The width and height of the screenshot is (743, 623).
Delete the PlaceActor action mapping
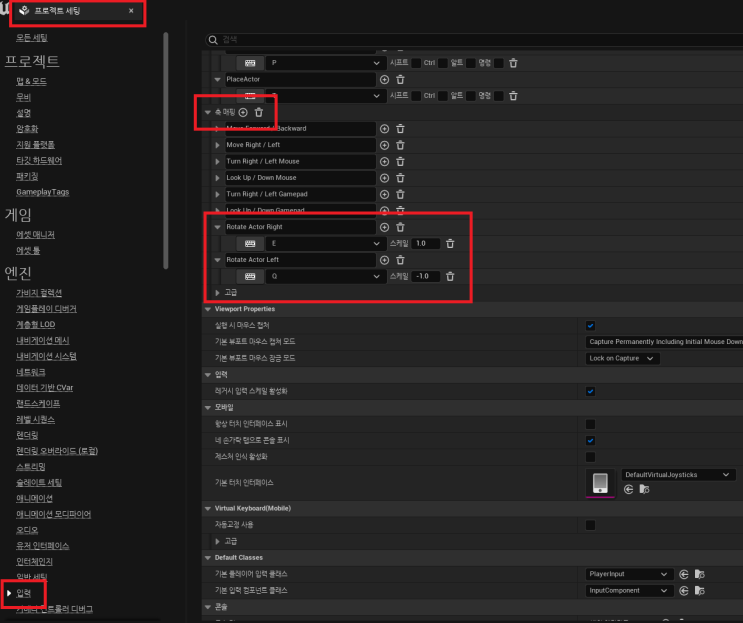click(400, 80)
